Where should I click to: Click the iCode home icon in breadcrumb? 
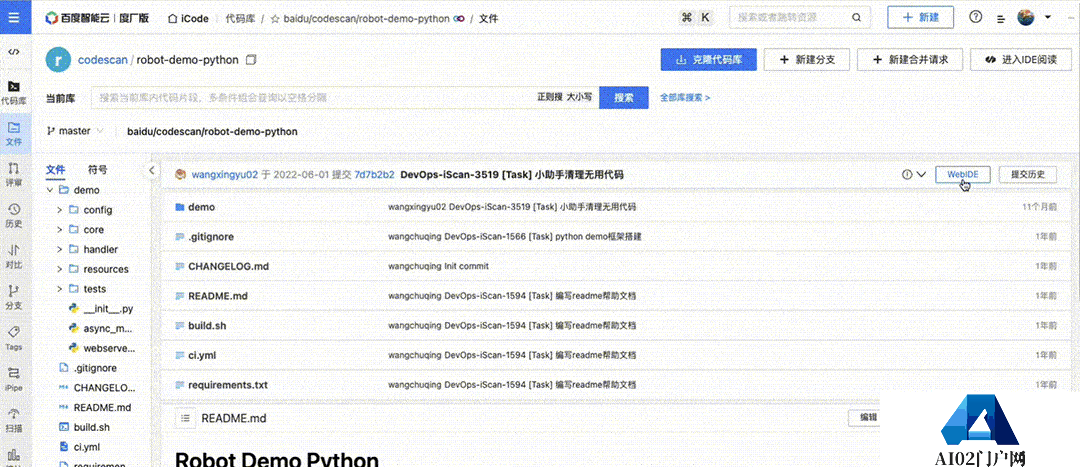coord(173,19)
